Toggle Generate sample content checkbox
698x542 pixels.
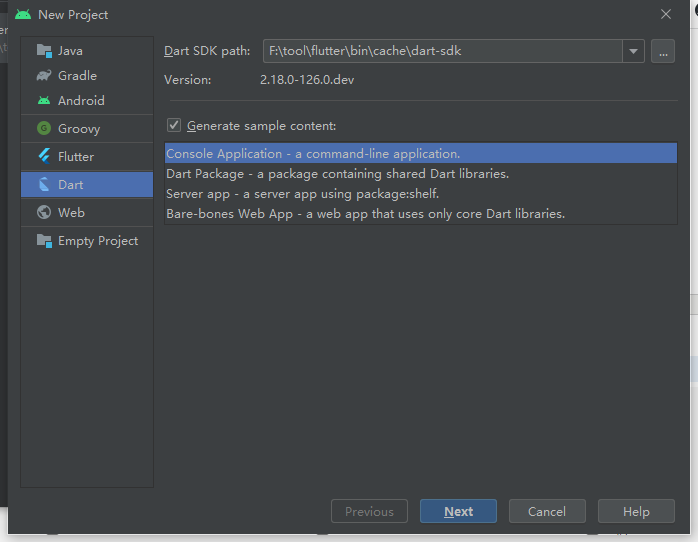pos(174,126)
